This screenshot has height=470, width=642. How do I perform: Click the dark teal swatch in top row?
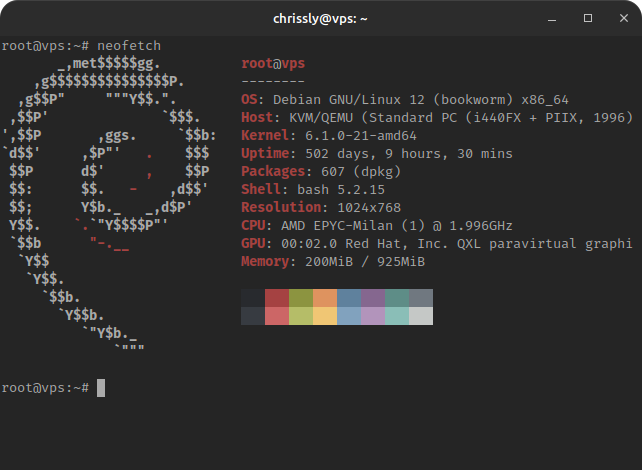tap(397, 298)
